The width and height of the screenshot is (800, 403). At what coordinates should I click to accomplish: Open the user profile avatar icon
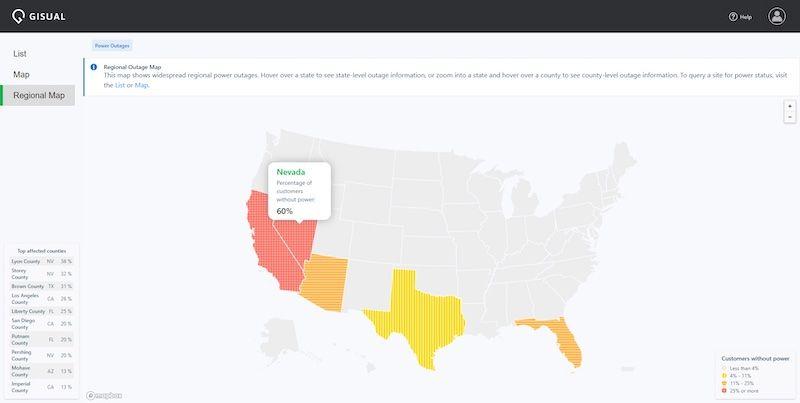point(777,16)
